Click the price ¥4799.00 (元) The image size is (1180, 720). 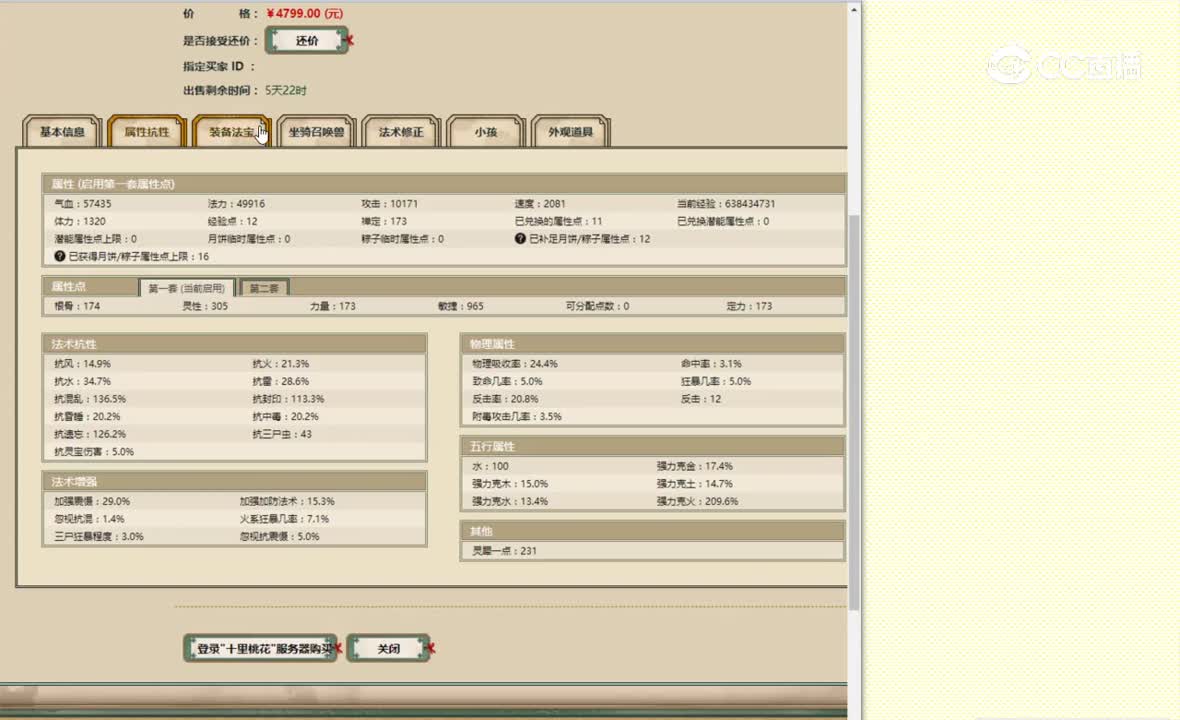click(x=305, y=14)
